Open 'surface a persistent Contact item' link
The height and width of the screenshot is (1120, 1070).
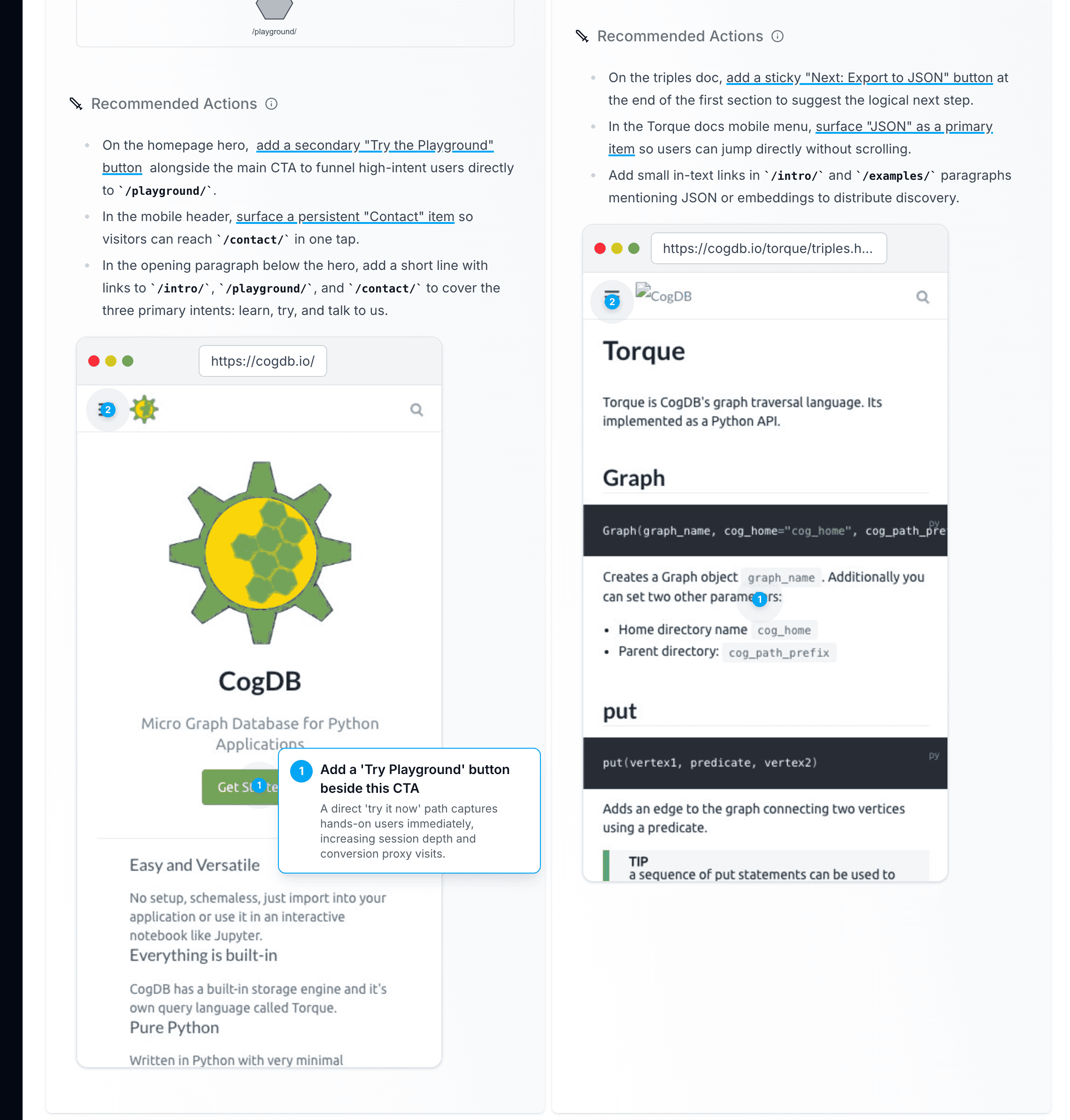[345, 217]
